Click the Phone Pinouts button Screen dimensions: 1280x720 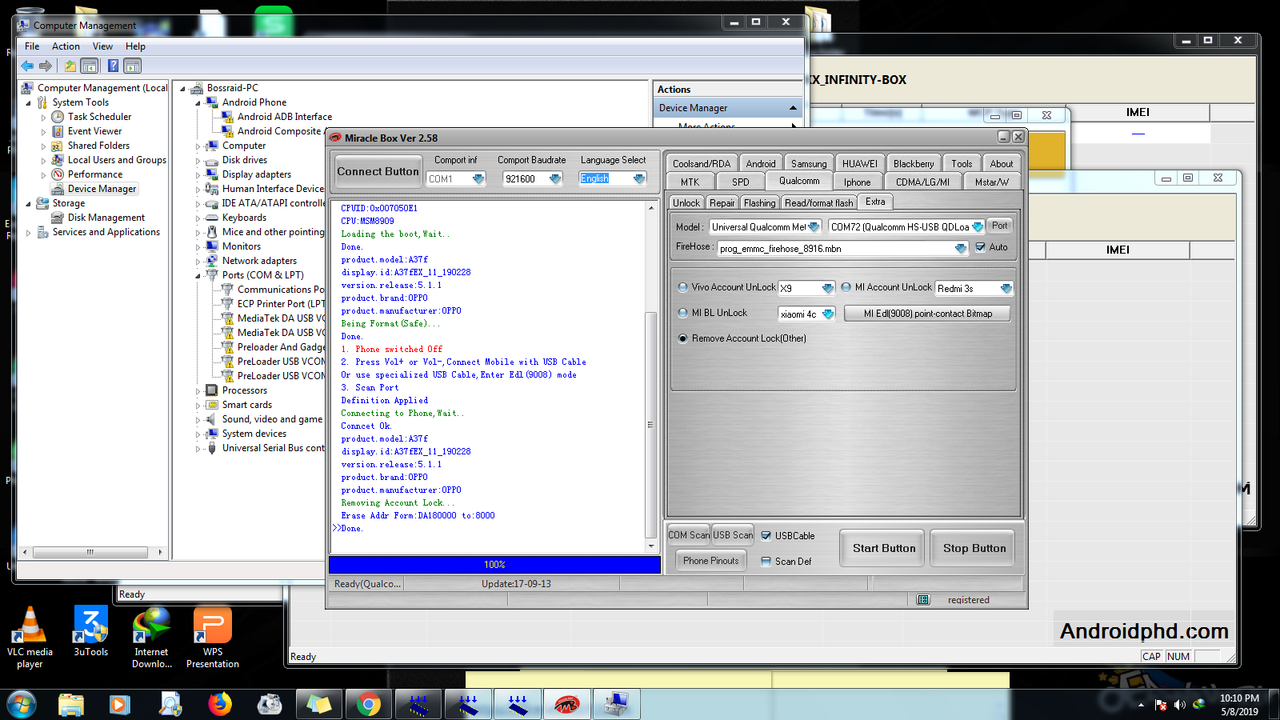[x=711, y=561]
